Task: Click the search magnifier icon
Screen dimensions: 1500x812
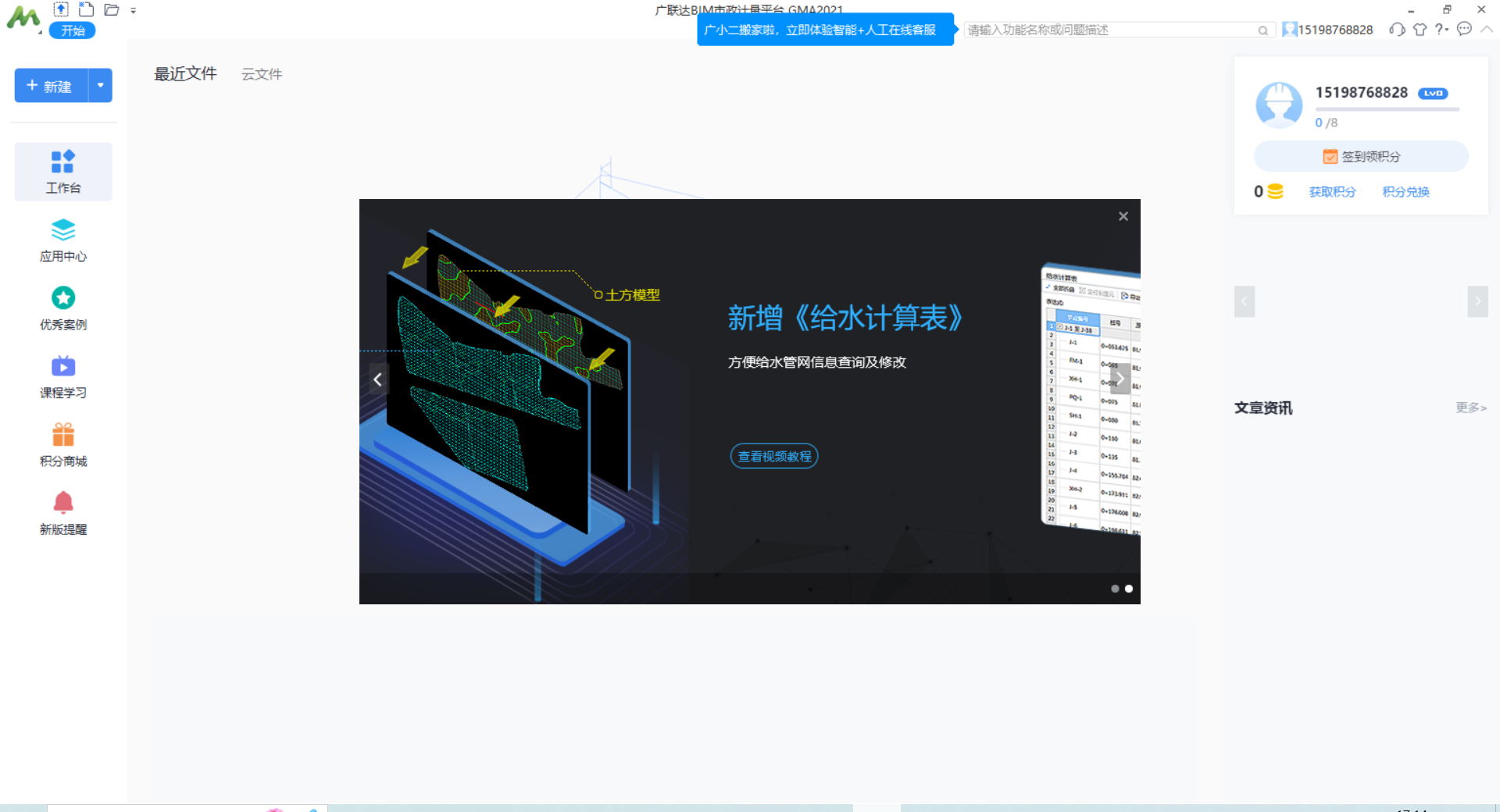Action: tap(1262, 30)
